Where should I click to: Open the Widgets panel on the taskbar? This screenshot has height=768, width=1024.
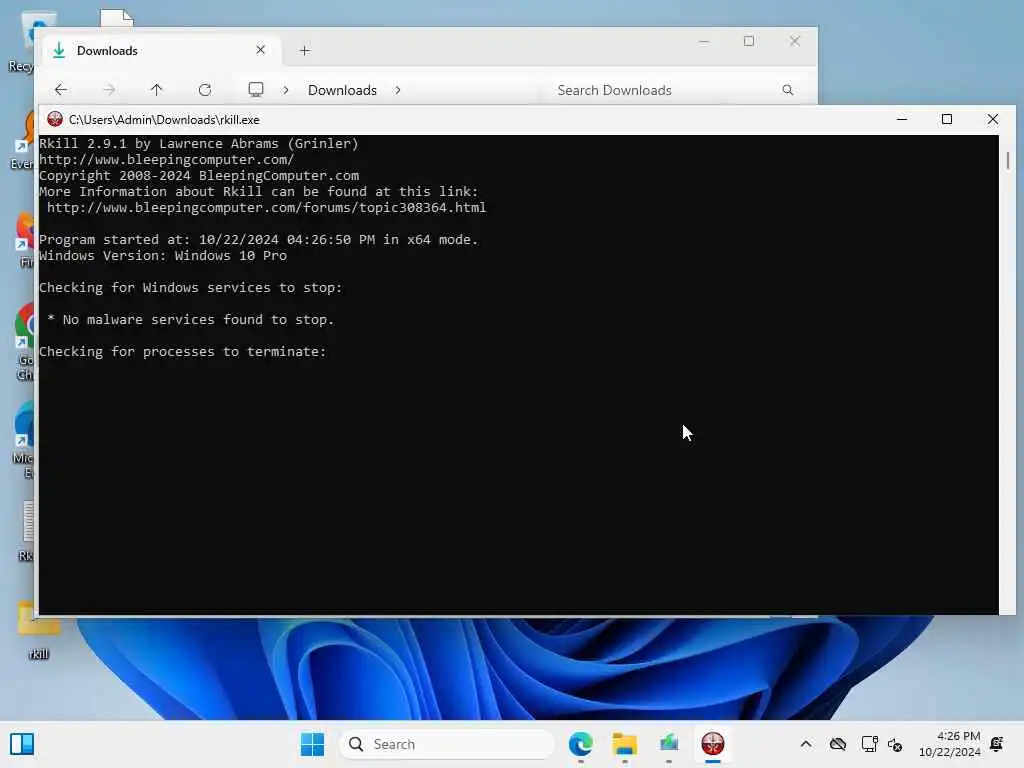[x=22, y=744]
